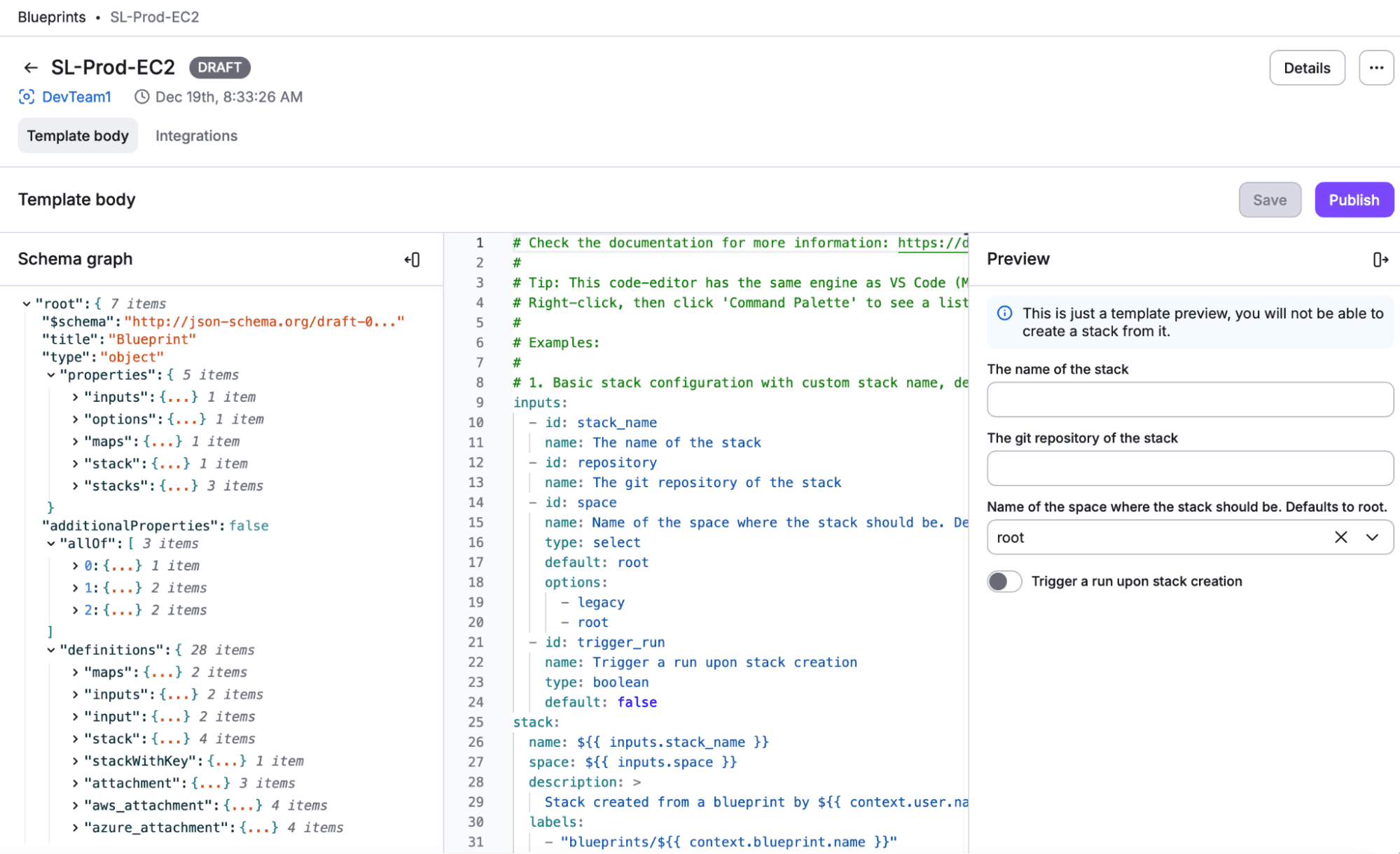Click the DevTeam1 space link
This screenshot has height=854, width=1400.
76,97
